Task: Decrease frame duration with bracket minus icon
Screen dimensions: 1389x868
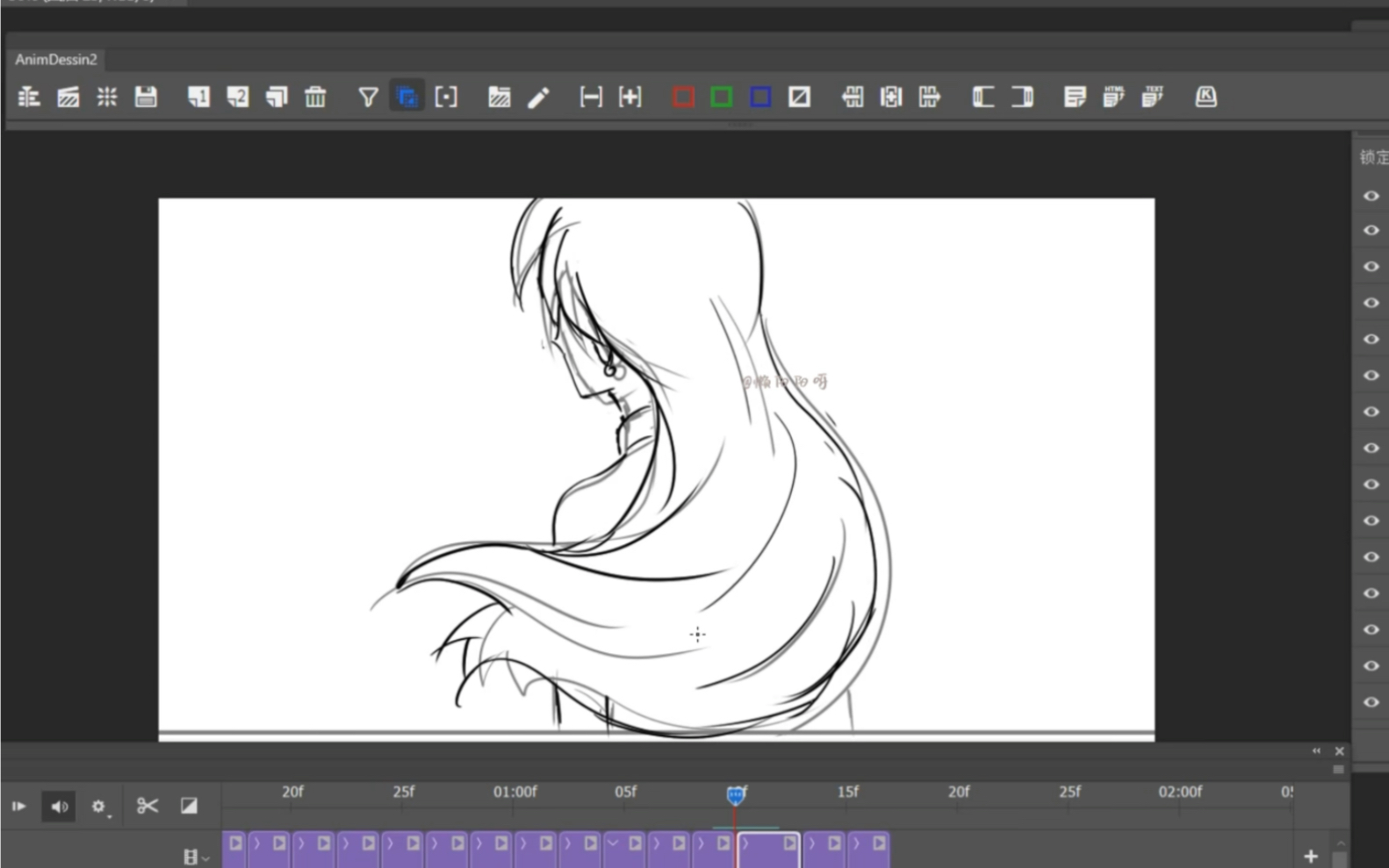Action: 591,97
